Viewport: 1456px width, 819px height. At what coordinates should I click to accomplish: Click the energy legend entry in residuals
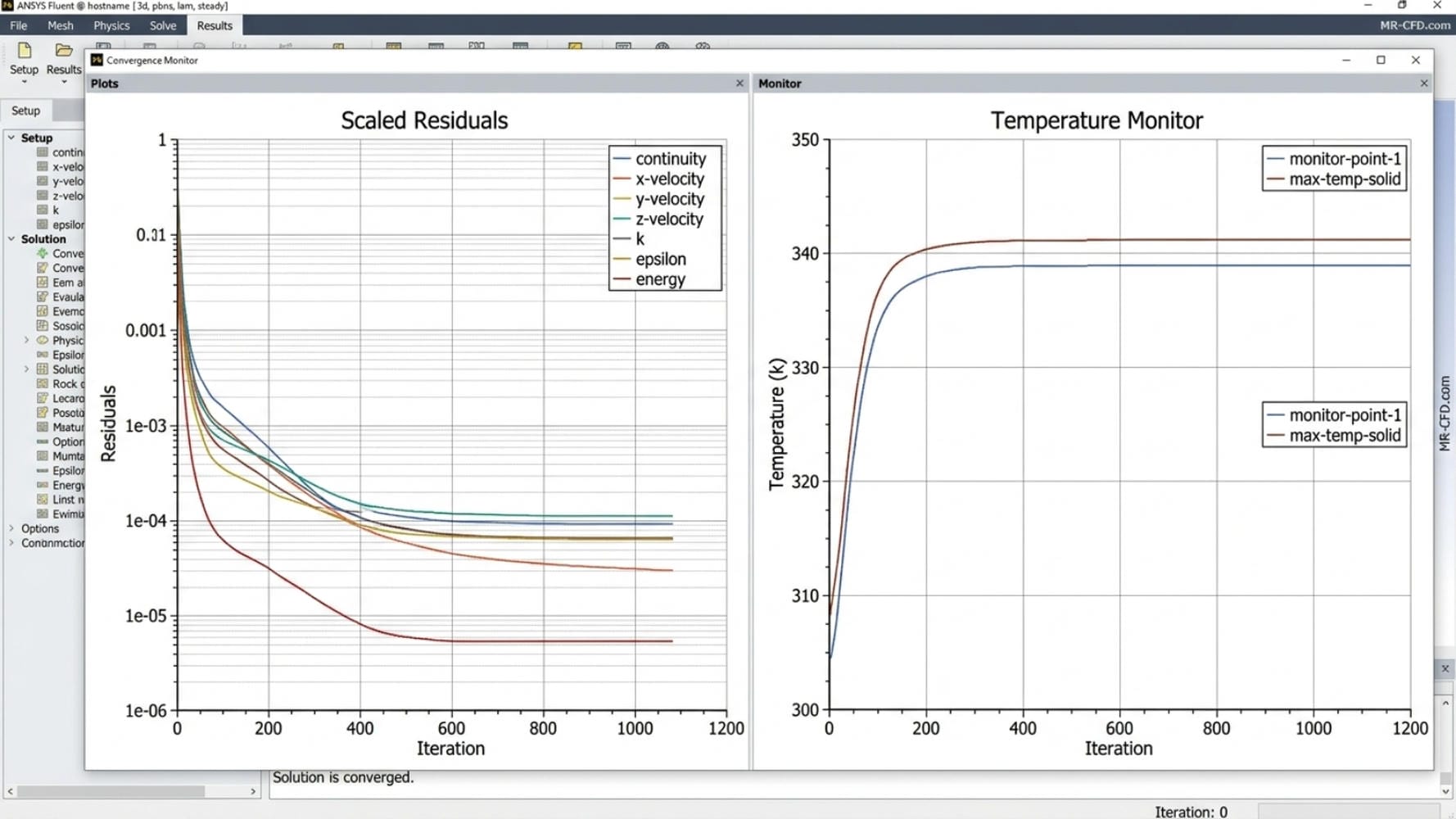pos(660,279)
